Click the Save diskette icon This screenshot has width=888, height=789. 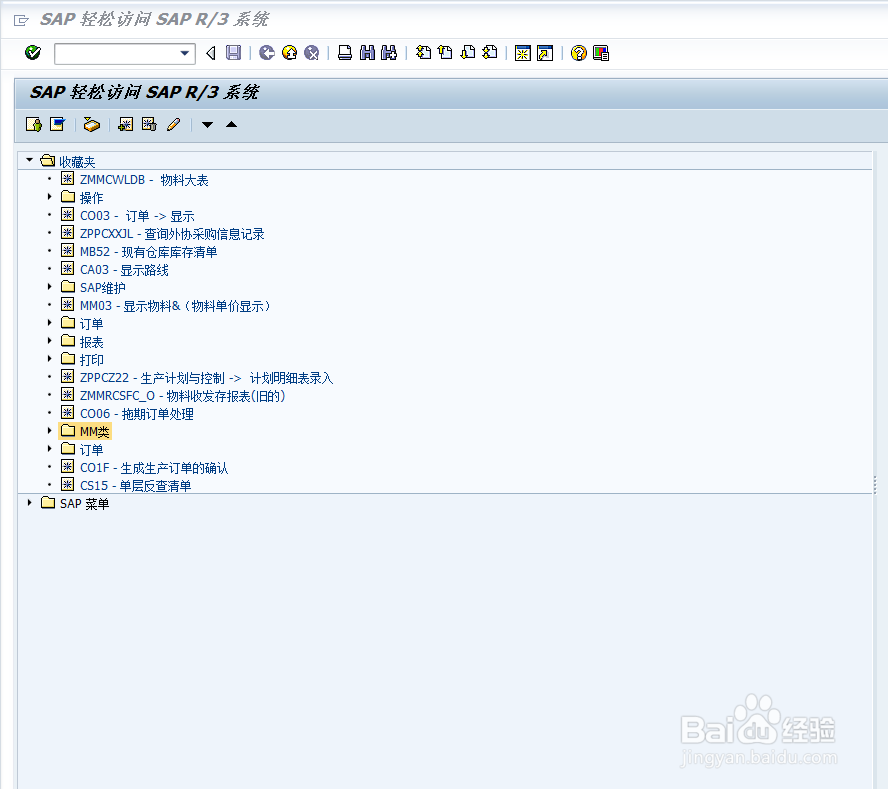[233, 53]
